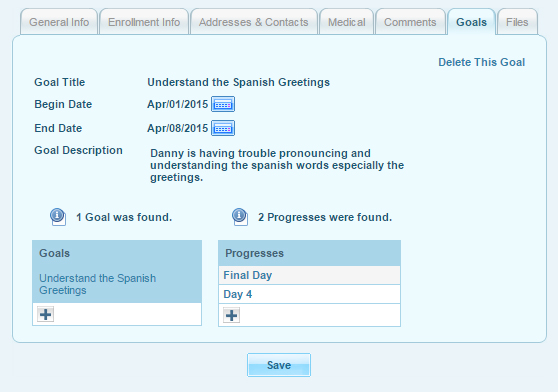
Task: Click the Delete This Goal link
Action: tap(481, 62)
